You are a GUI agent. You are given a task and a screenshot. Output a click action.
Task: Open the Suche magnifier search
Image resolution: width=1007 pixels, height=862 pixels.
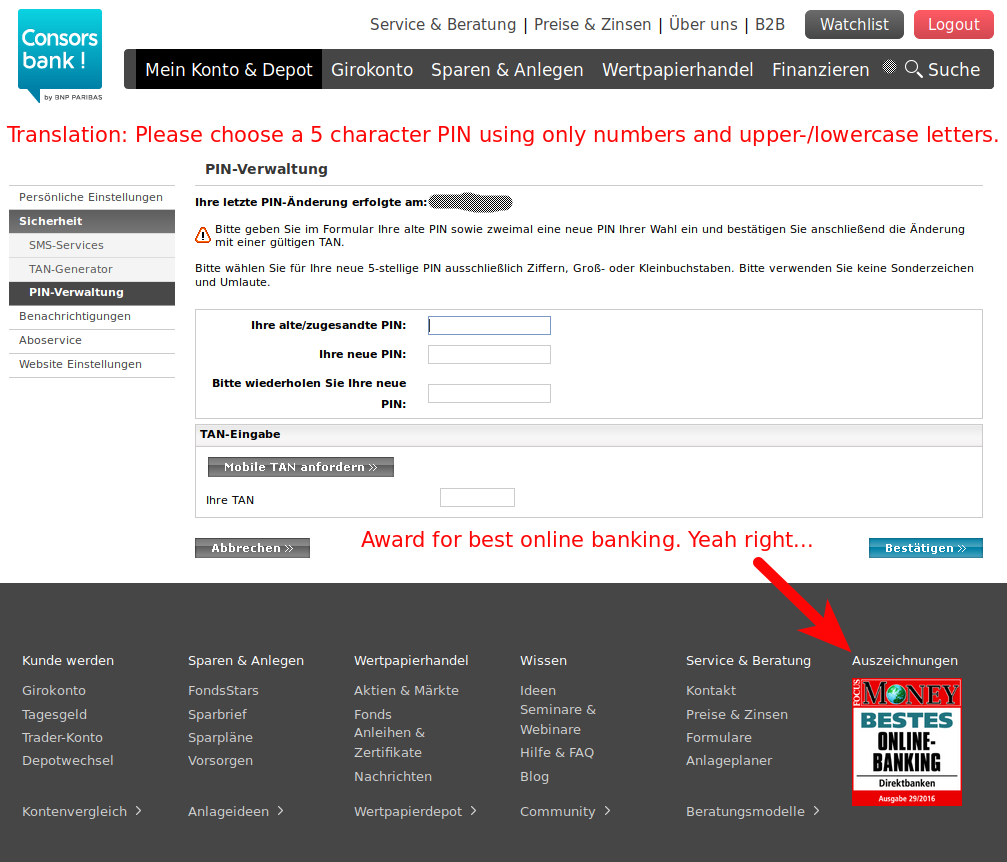(x=941, y=70)
